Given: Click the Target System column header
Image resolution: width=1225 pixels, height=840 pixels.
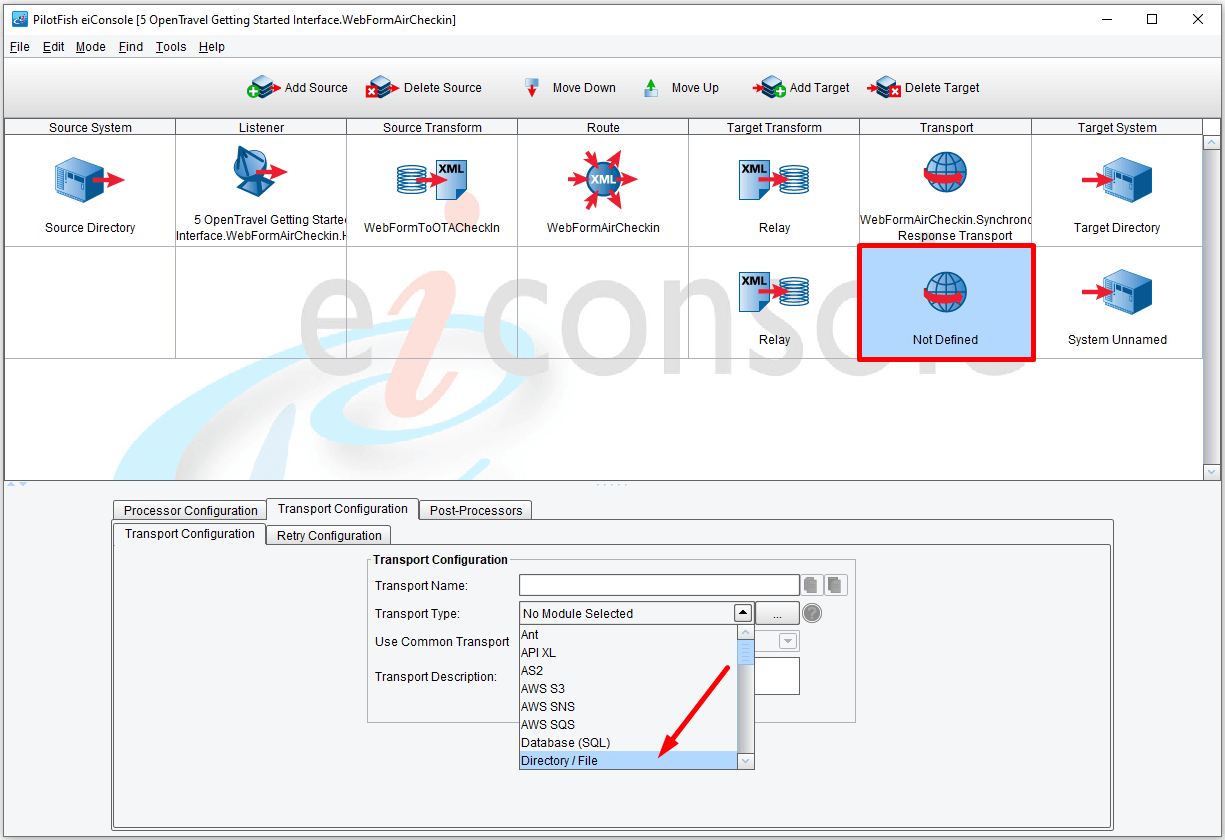Looking at the screenshot, I should pos(1117,127).
